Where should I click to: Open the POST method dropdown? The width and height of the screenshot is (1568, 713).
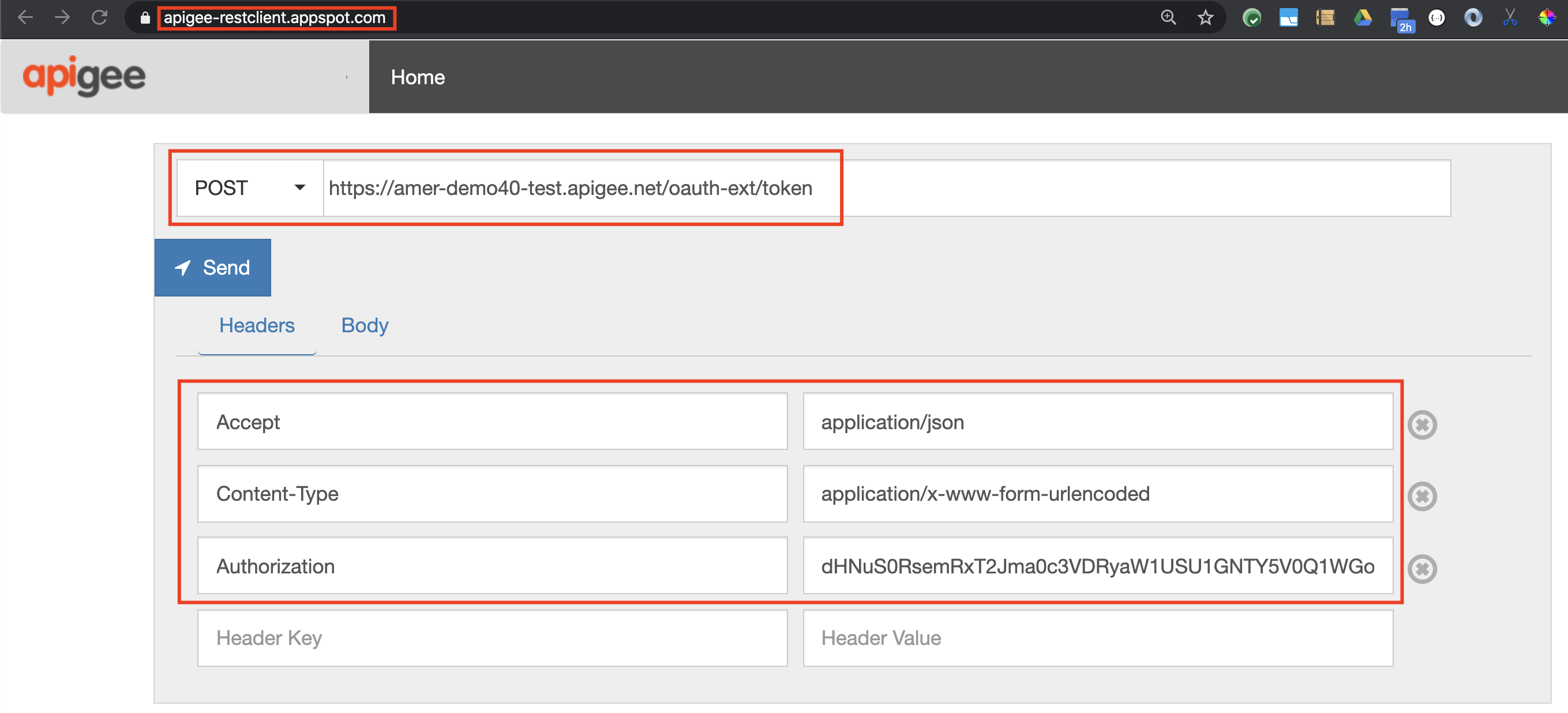250,187
